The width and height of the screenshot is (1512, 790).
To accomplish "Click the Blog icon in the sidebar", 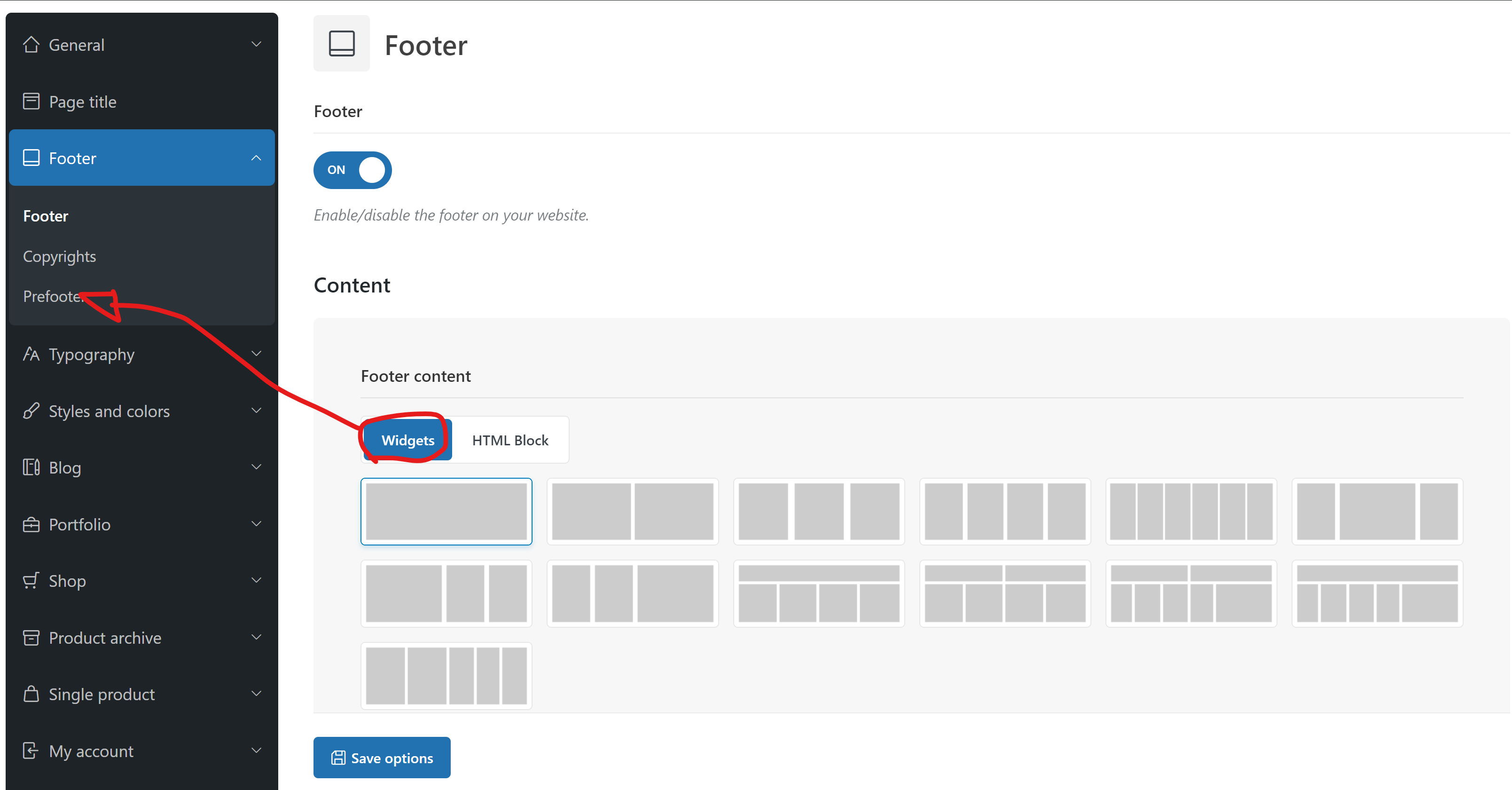I will (x=31, y=467).
